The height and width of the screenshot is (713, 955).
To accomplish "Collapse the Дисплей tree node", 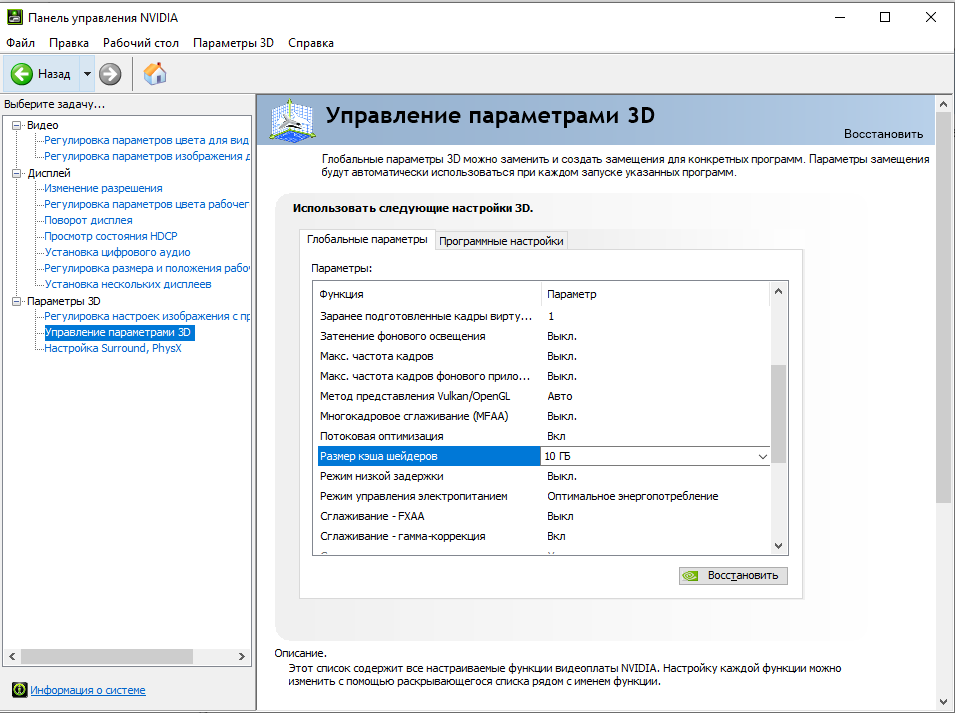I will (16, 173).
